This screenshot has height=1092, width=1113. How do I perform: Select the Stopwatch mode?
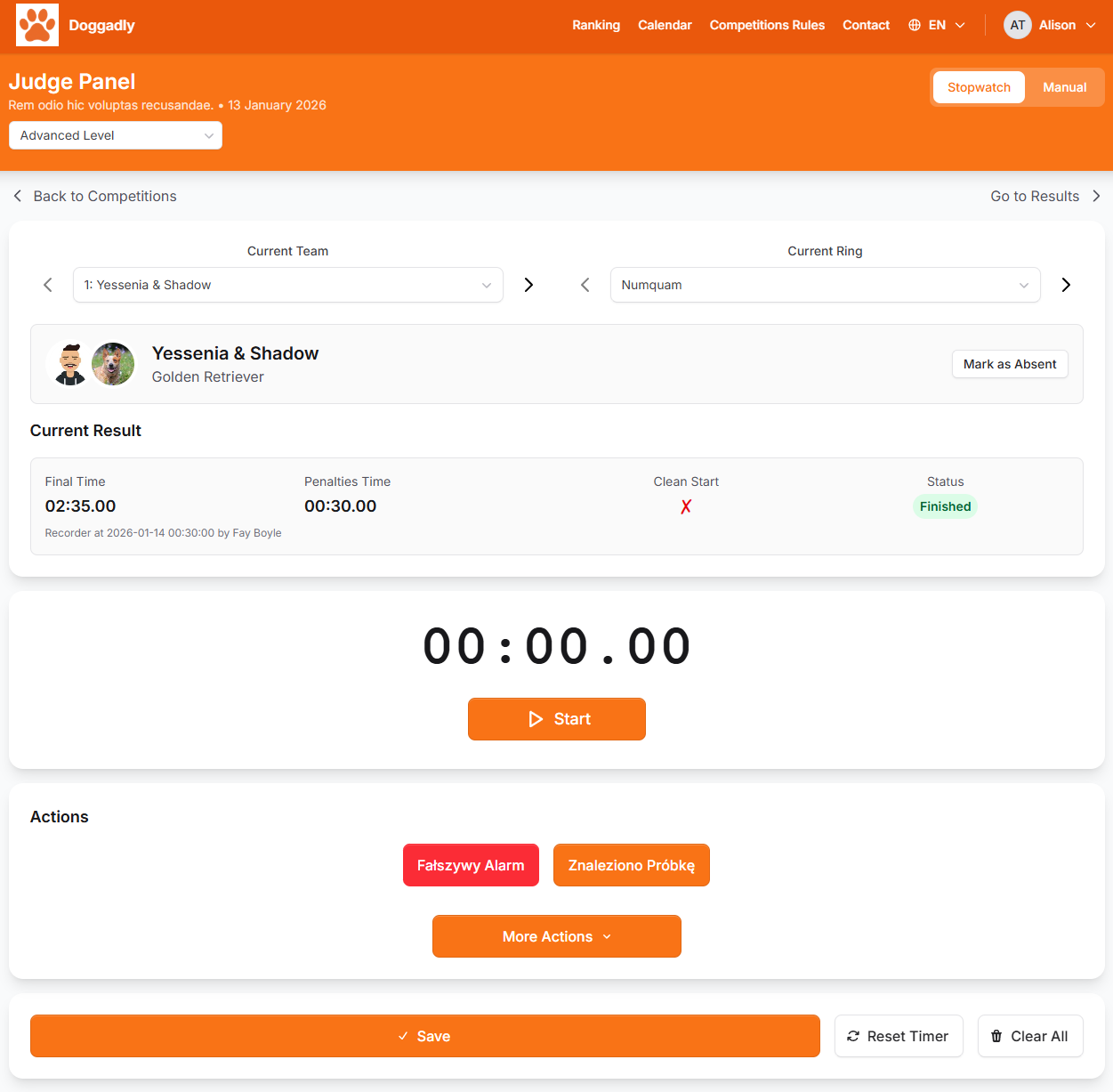coord(979,87)
